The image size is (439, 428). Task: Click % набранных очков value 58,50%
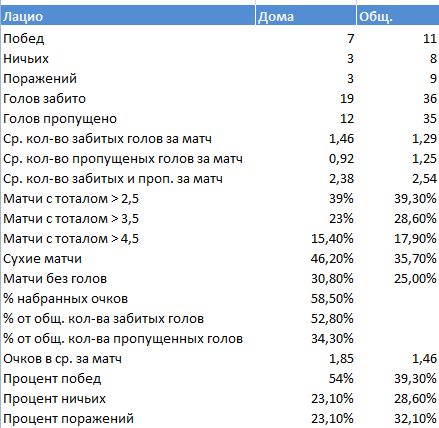click(x=332, y=299)
